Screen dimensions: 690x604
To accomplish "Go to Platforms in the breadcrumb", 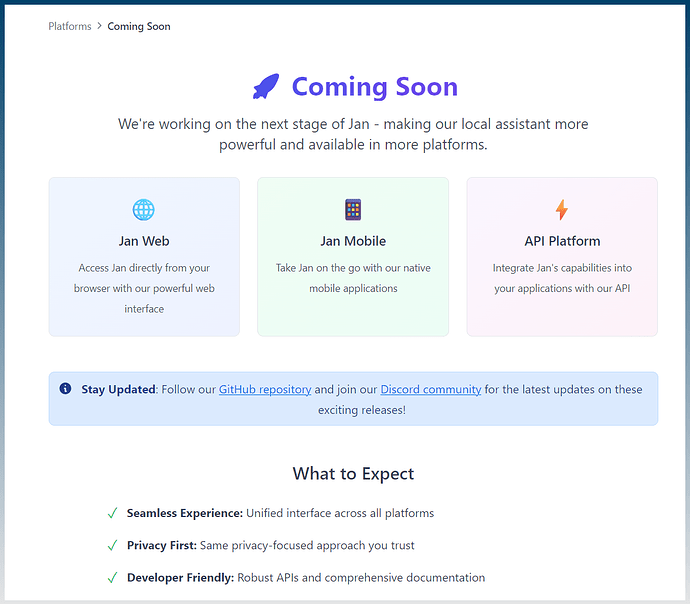I will pyautogui.click(x=70, y=26).
